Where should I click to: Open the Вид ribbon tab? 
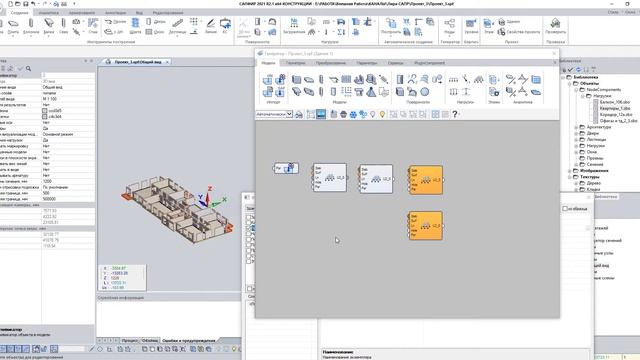139,13
